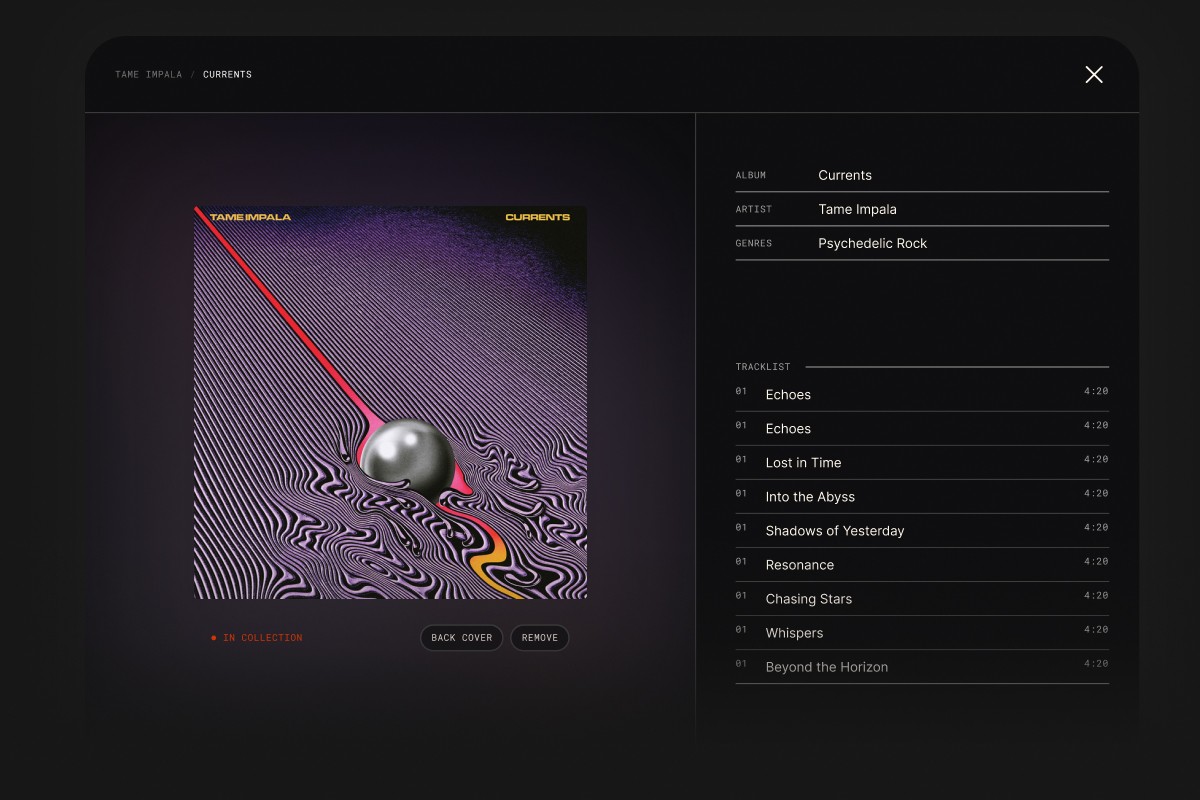Select the Currents breadcrumb item
The height and width of the screenshot is (800, 1200).
[227, 74]
